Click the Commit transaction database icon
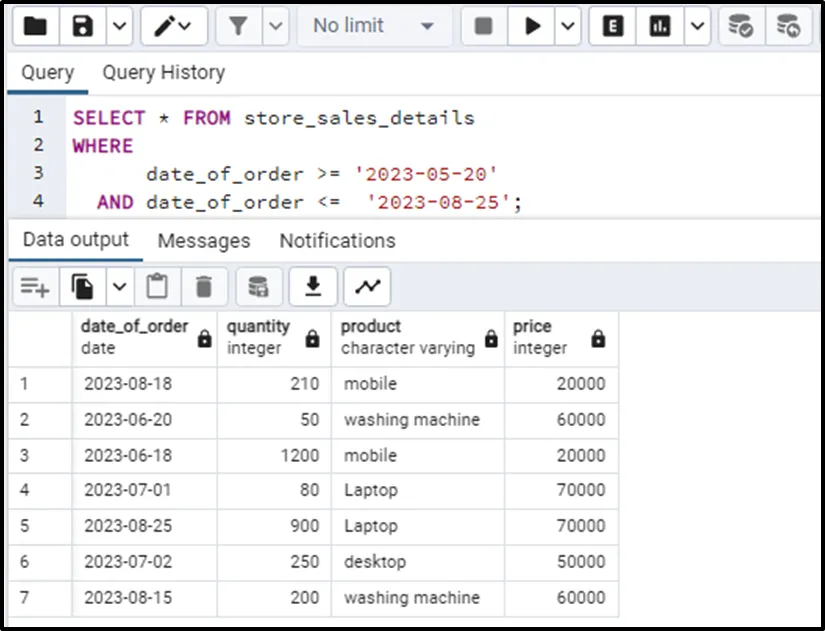The height and width of the screenshot is (631, 825). 741,27
